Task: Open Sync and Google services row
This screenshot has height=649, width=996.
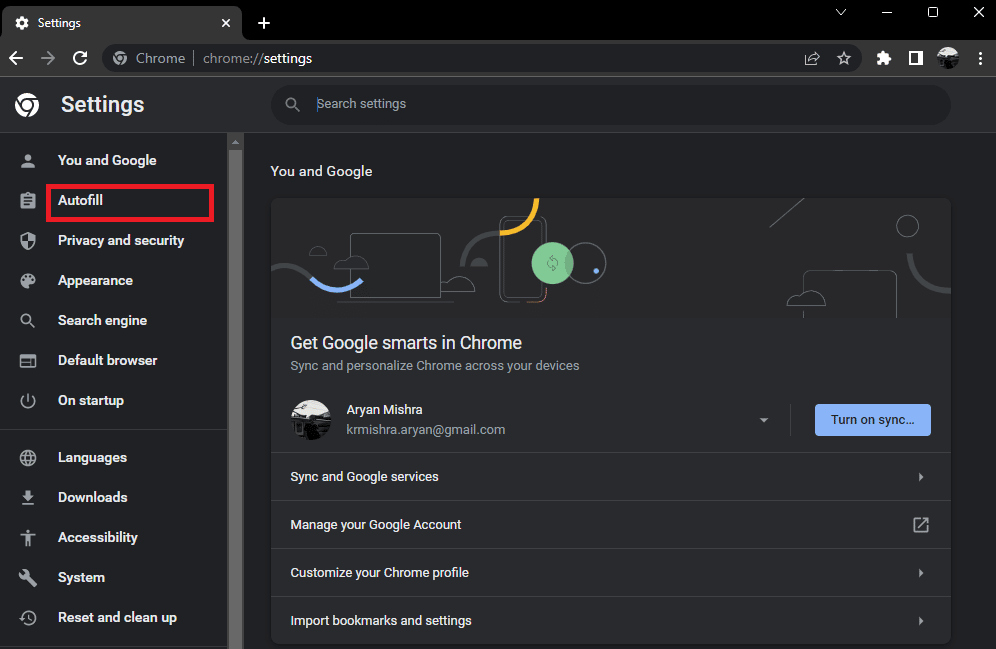Action: (x=610, y=477)
